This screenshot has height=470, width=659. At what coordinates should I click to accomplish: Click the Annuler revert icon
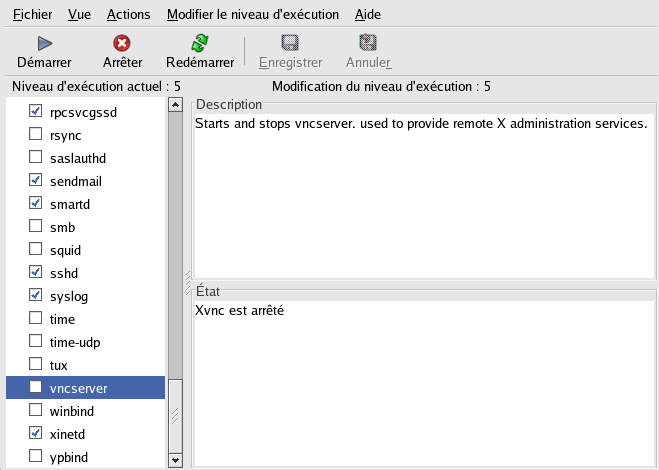368,43
